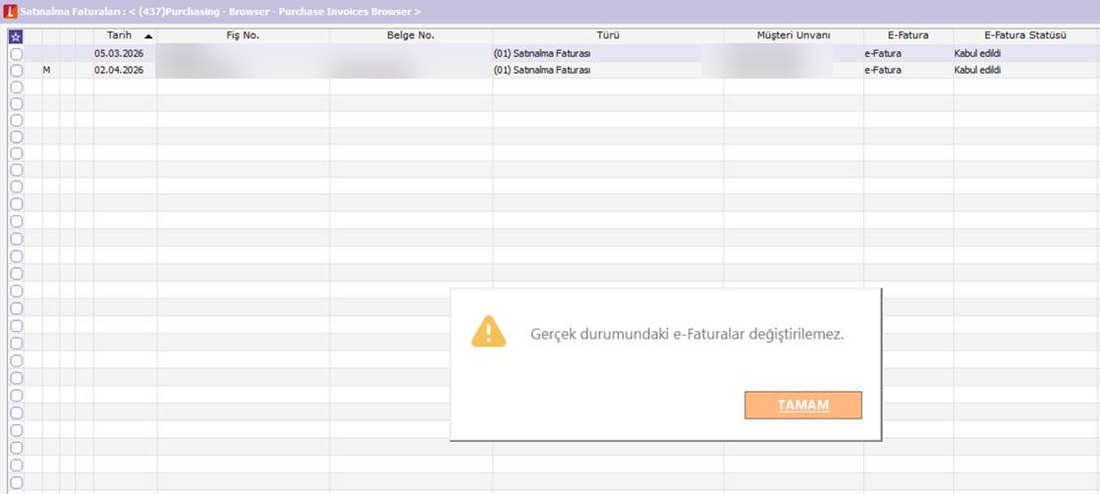Tick the checkbox for the 05.03.2026 invoice row

click(x=16, y=53)
